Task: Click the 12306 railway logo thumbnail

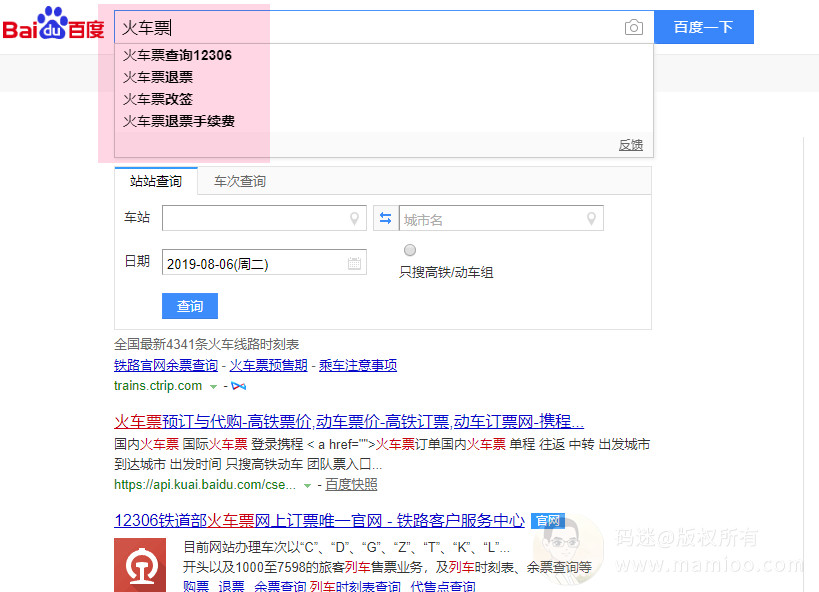Action: coord(140,565)
